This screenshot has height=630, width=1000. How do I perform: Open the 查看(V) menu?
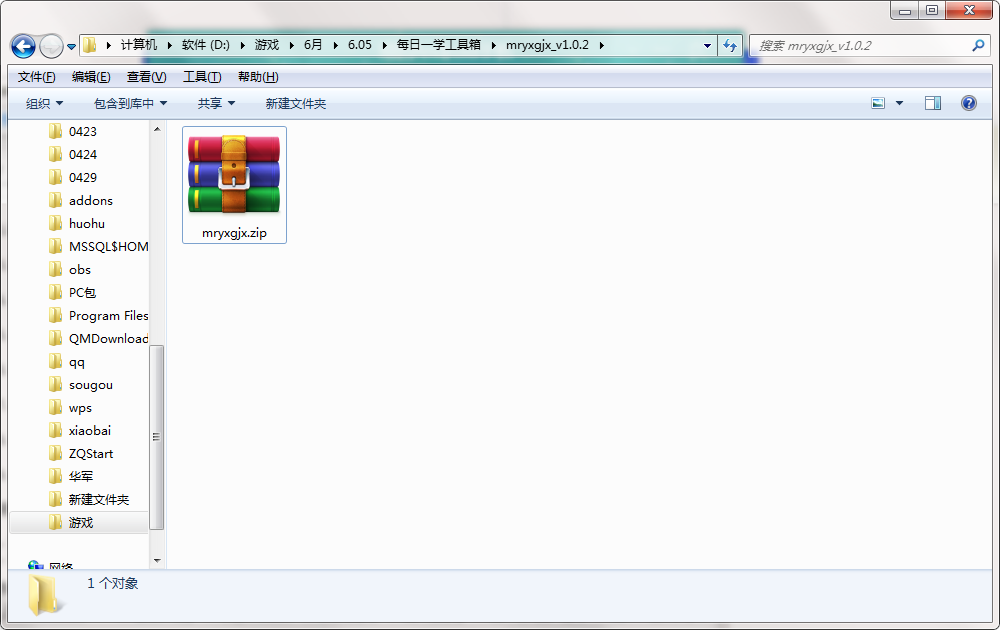click(147, 77)
